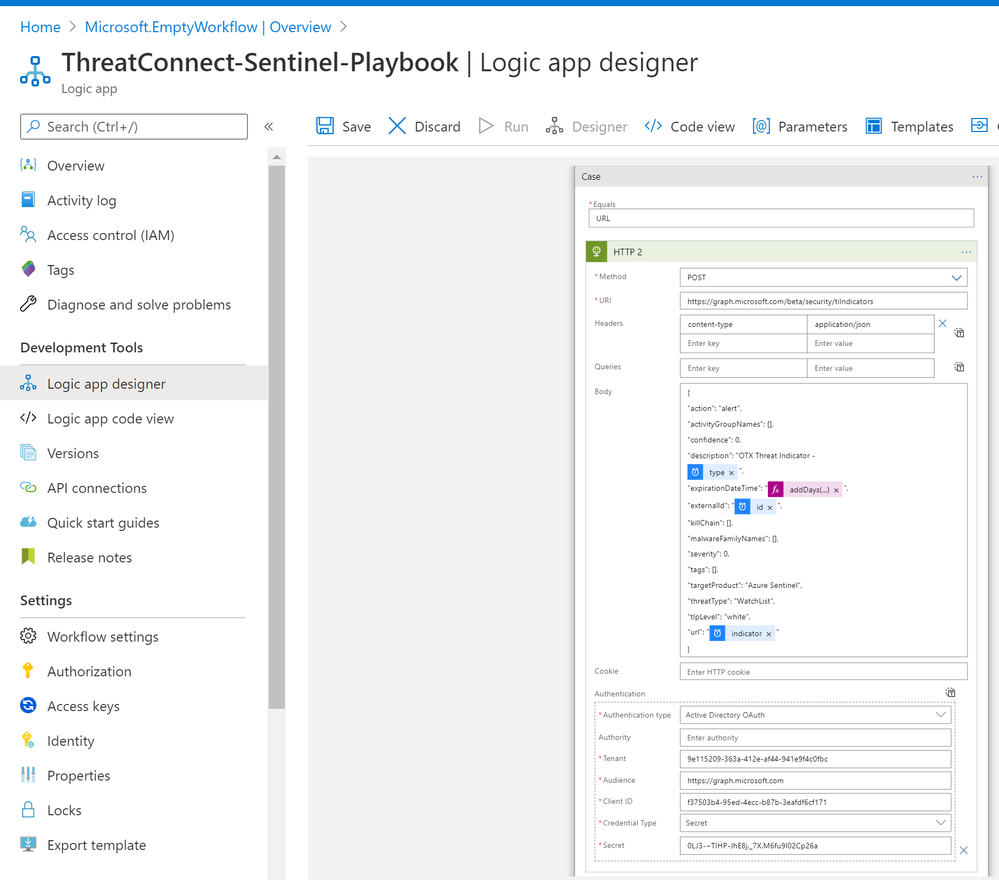Click the Tags sidebar icon
Screen dimensions: 999x880
click(x=28, y=270)
